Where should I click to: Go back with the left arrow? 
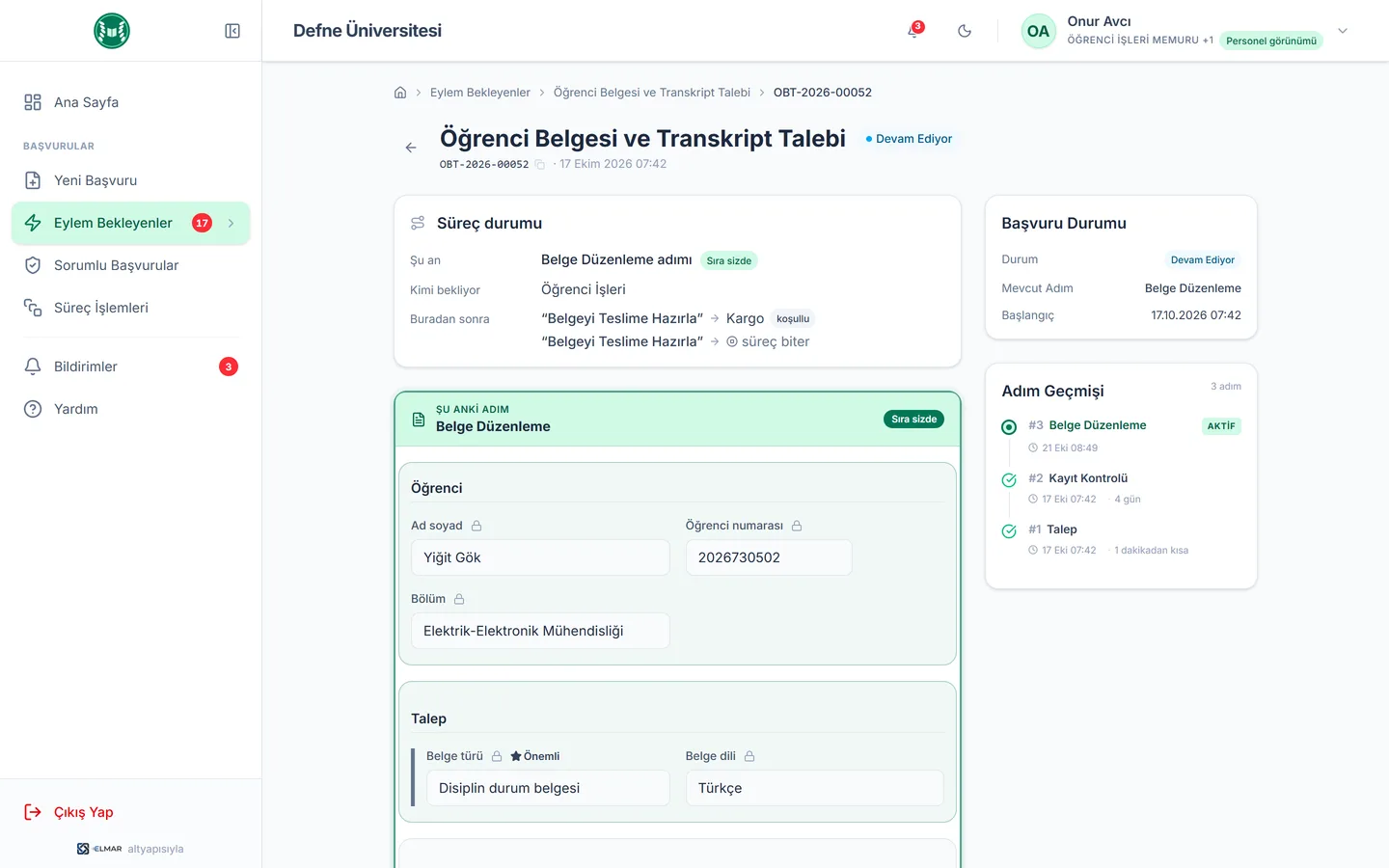[x=411, y=148]
